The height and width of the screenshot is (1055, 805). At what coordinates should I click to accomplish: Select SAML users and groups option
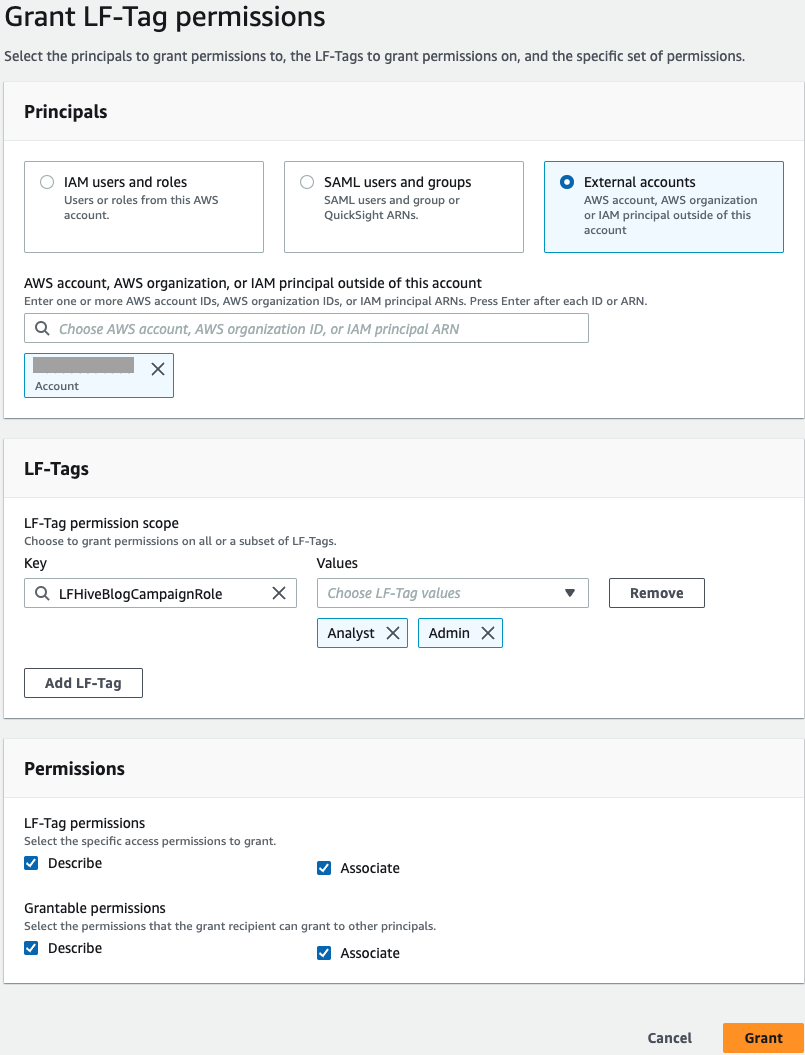pyautogui.click(x=307, y=182)
